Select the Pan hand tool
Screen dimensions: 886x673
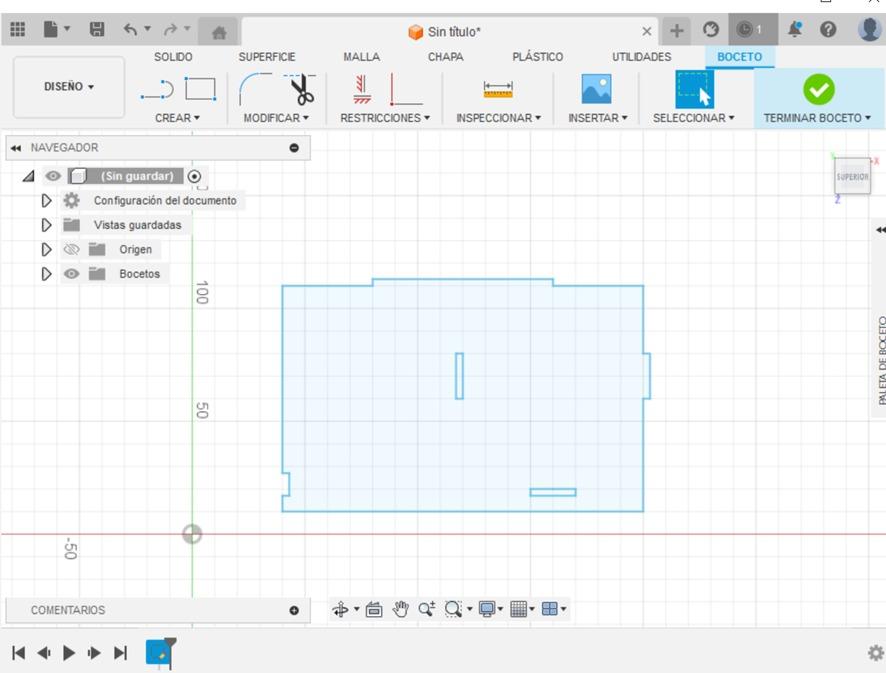(x=401, y=609)
